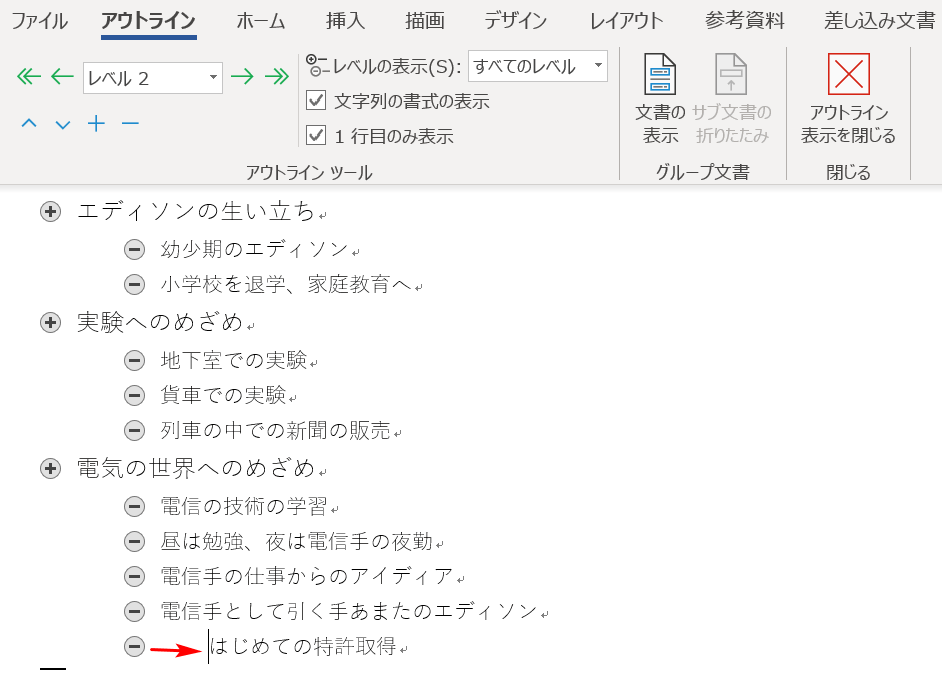Click text 昼は勉強、夜は電信手の夜勤

point(296,541)
